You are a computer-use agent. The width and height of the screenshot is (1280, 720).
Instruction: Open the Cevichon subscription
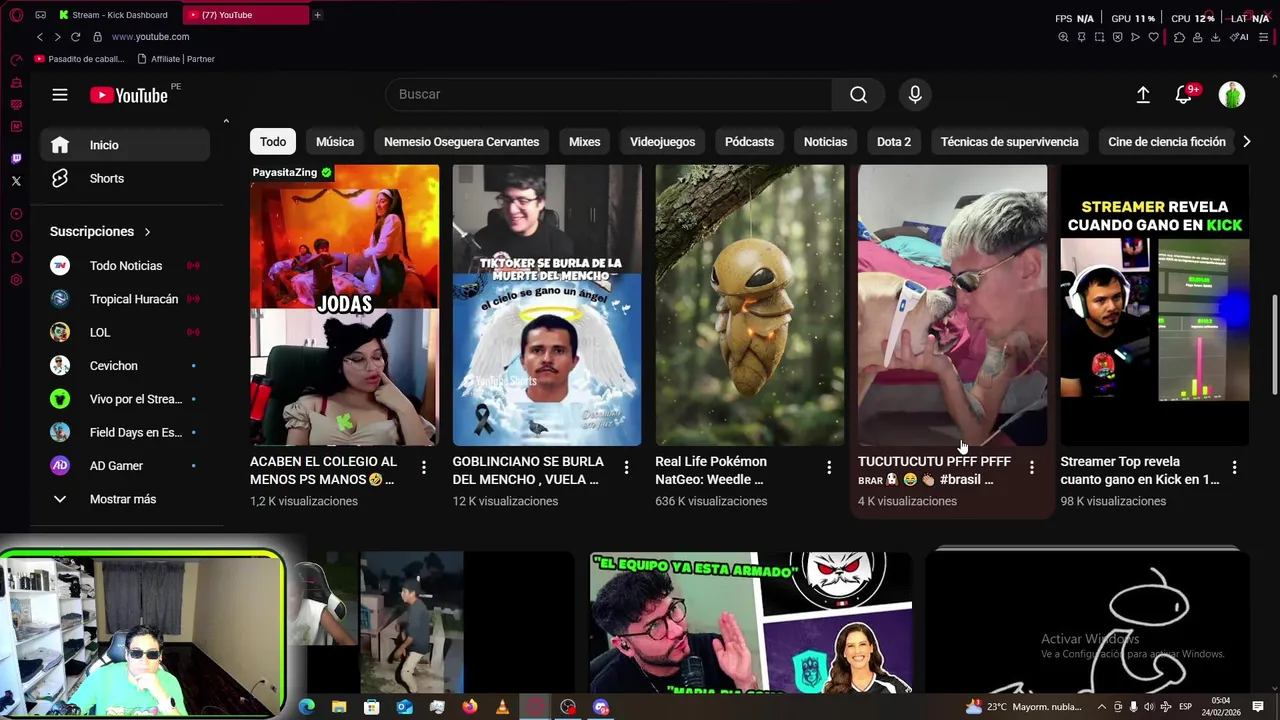click(x=125, y=366)
